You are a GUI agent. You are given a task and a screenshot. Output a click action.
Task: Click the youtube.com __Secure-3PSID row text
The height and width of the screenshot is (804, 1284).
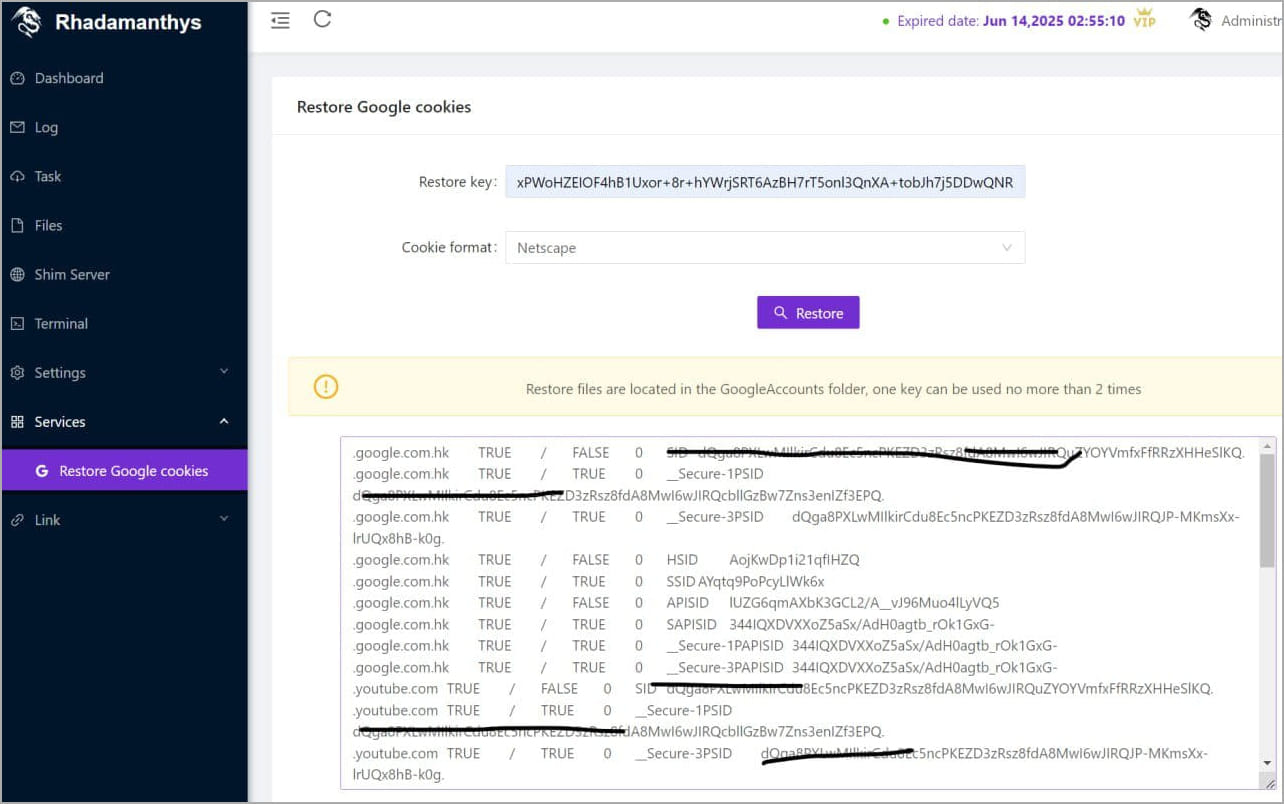780,764
